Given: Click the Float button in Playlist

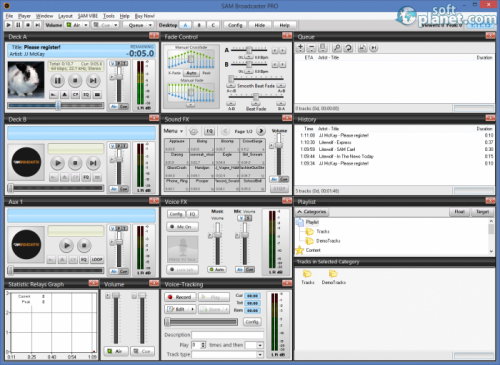Looking at the screenshot, I should (x=459, y=212).
